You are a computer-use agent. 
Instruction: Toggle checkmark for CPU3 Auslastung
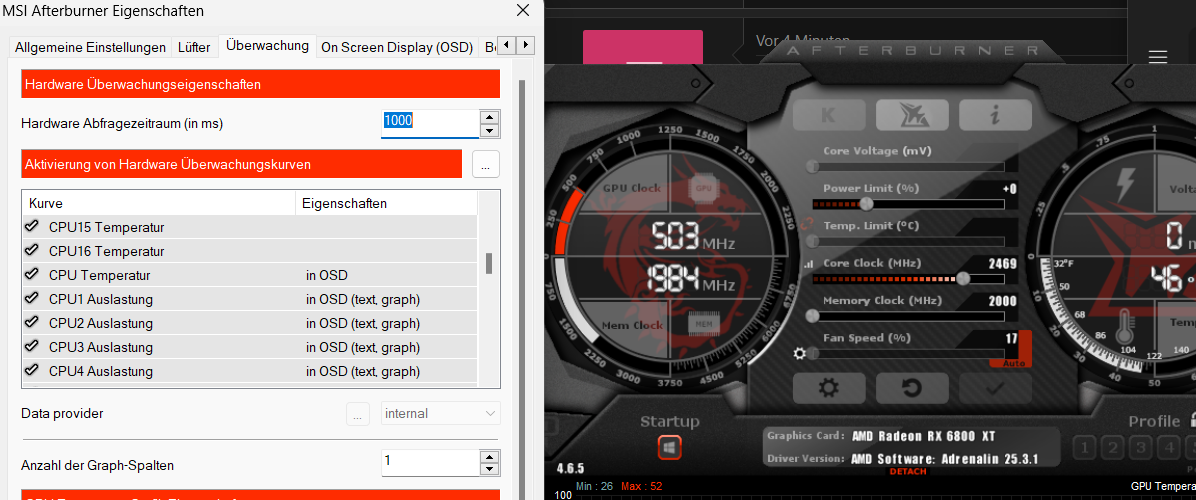31,348
